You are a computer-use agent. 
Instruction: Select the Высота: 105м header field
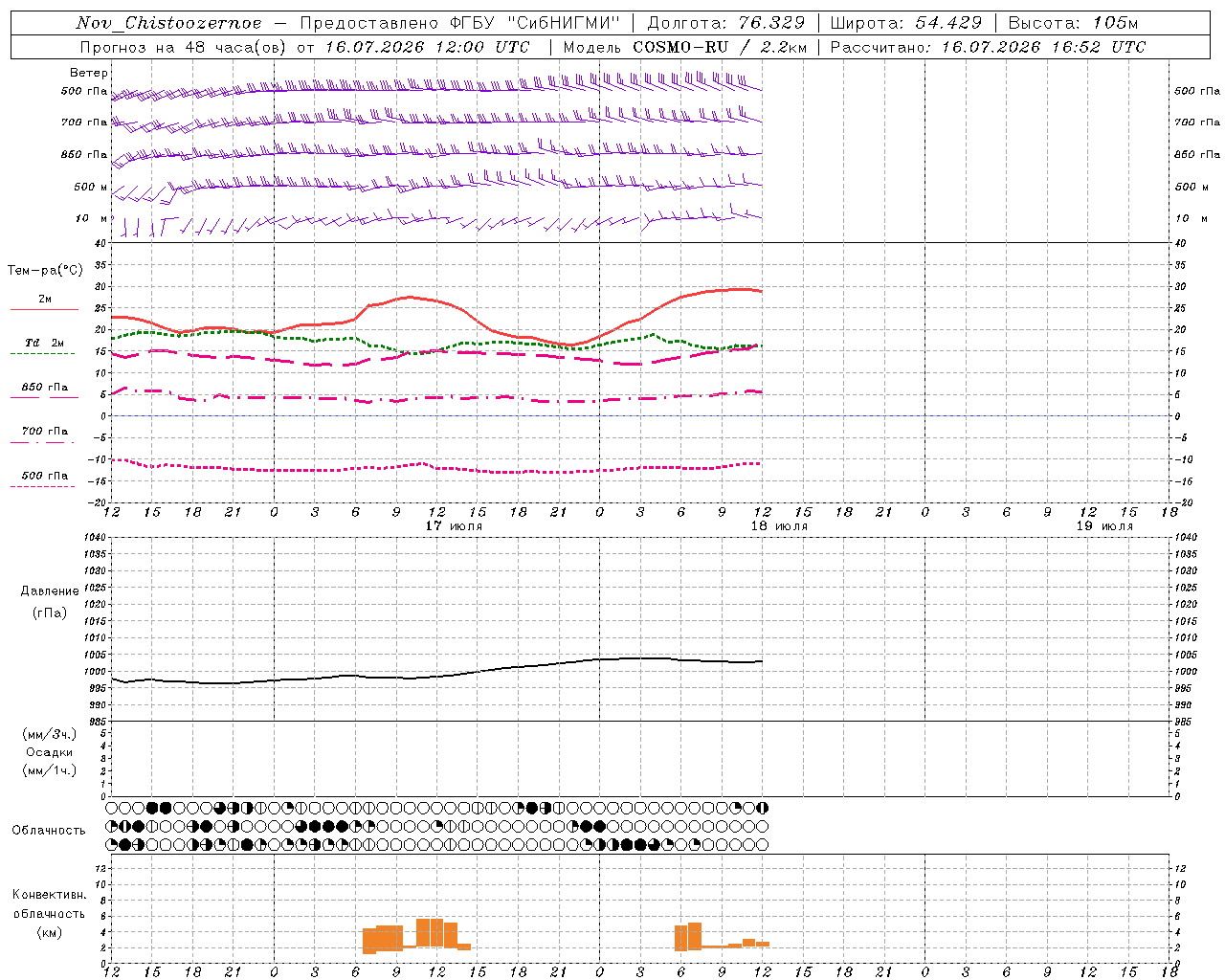(1074, 23)
